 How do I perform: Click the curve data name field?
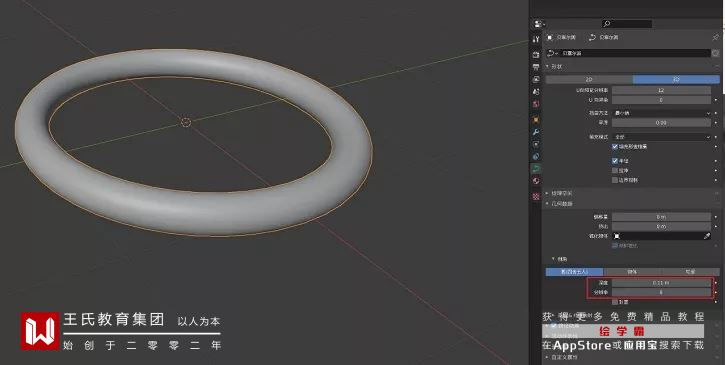click(x=635, y=53)
